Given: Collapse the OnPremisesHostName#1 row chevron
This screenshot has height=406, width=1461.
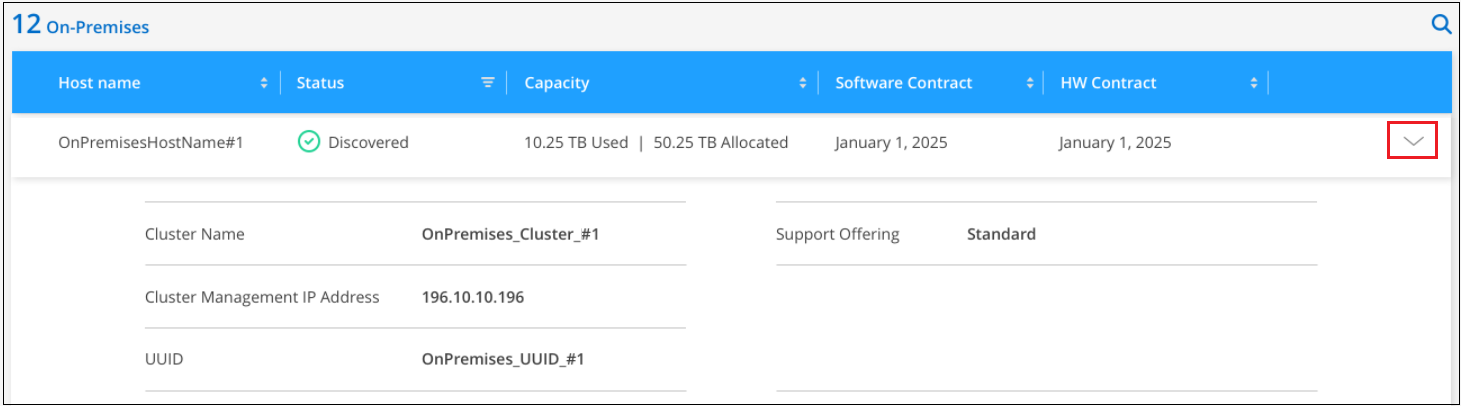Looking at the screenshot, I should click(x=1412, y=142).
